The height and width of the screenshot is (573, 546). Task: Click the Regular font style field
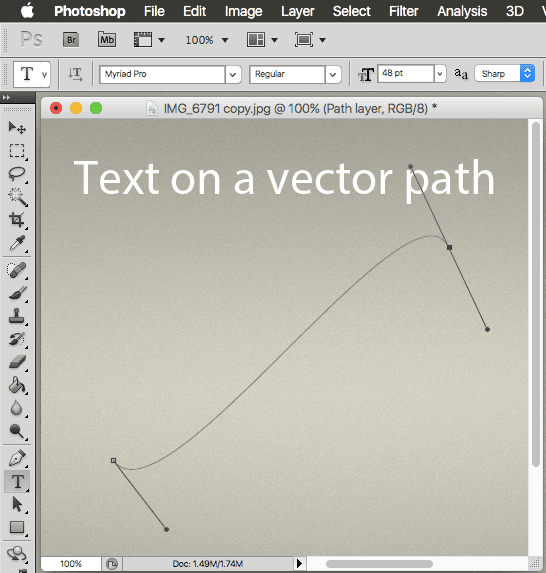[287, 75]
